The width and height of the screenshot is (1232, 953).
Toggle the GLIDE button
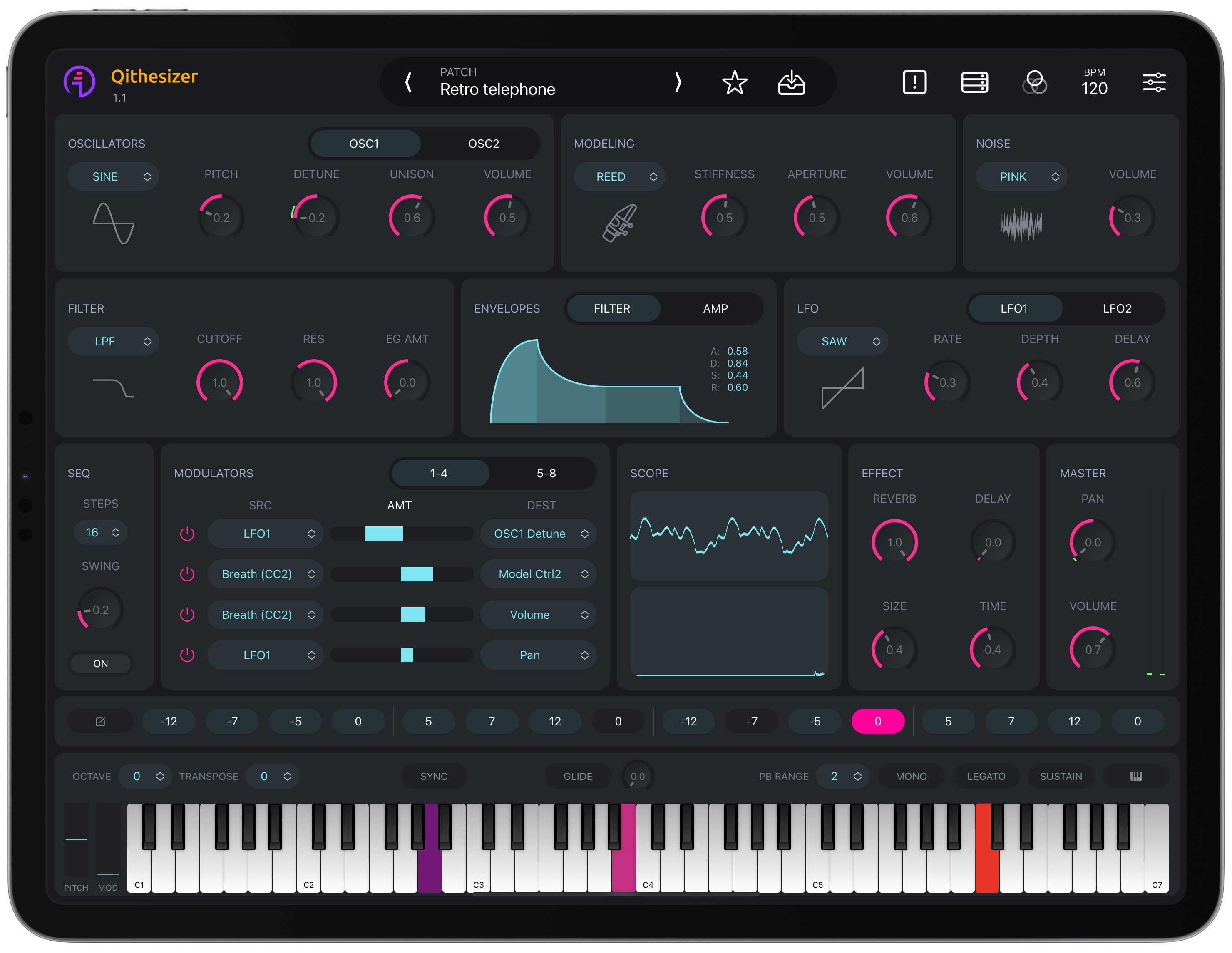point(578,777)
